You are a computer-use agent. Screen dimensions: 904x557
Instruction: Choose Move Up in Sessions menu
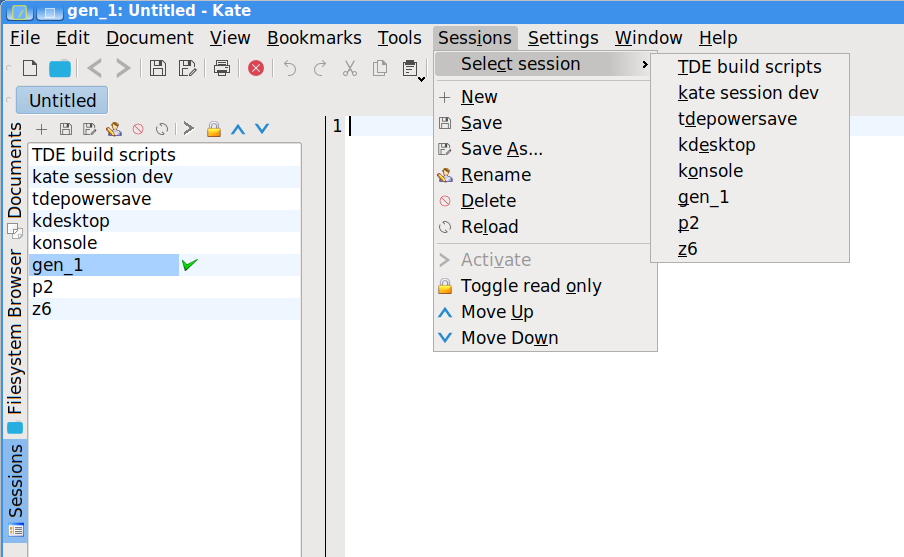(x=545, y=312)
